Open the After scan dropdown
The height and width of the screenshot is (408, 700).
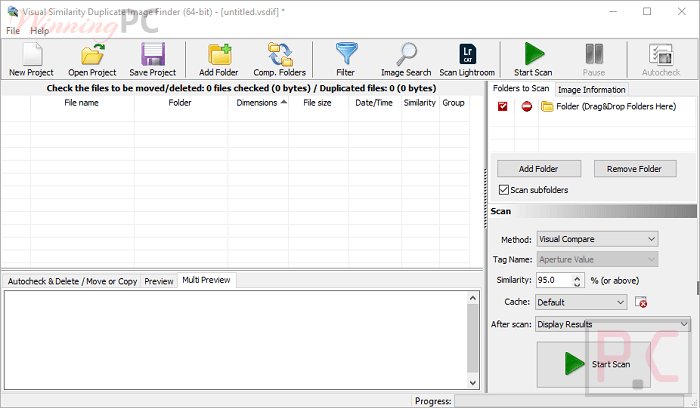pos(613,324)
